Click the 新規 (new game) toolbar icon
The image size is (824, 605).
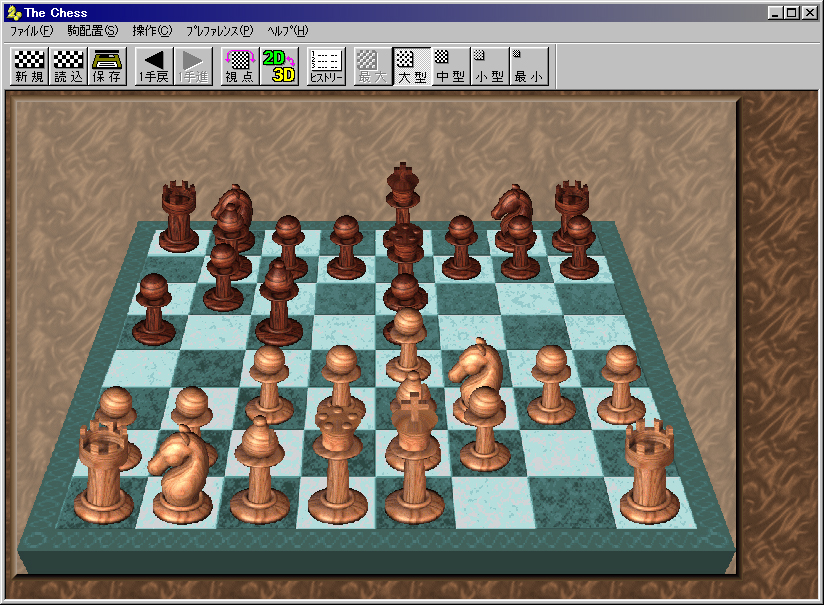pos(29,66)
